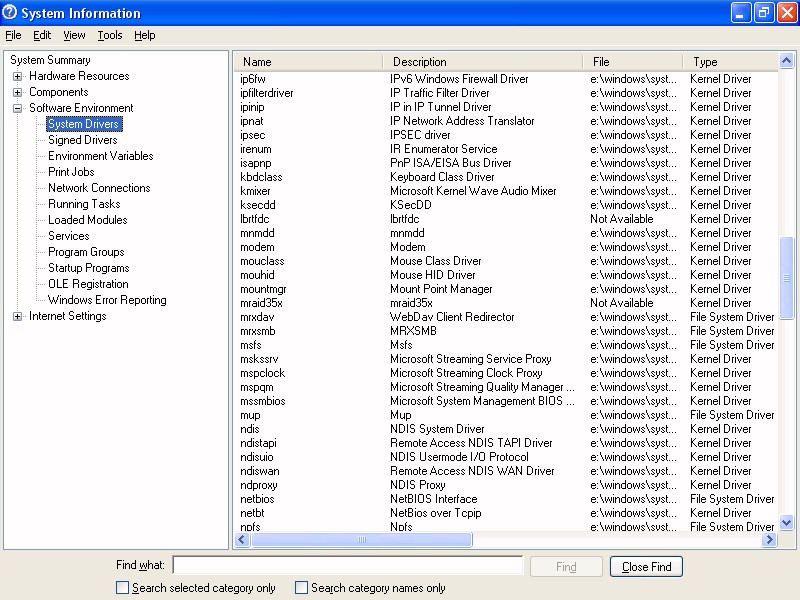Open the File menu
800x600 pixels.
[13, 35]
